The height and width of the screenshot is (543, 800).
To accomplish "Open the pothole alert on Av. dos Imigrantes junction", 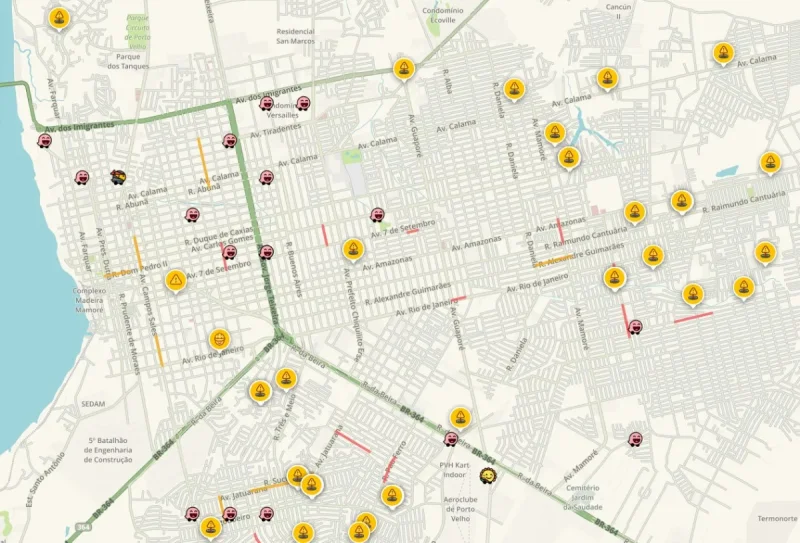I will pyautogui.click(x=404, y=69).
